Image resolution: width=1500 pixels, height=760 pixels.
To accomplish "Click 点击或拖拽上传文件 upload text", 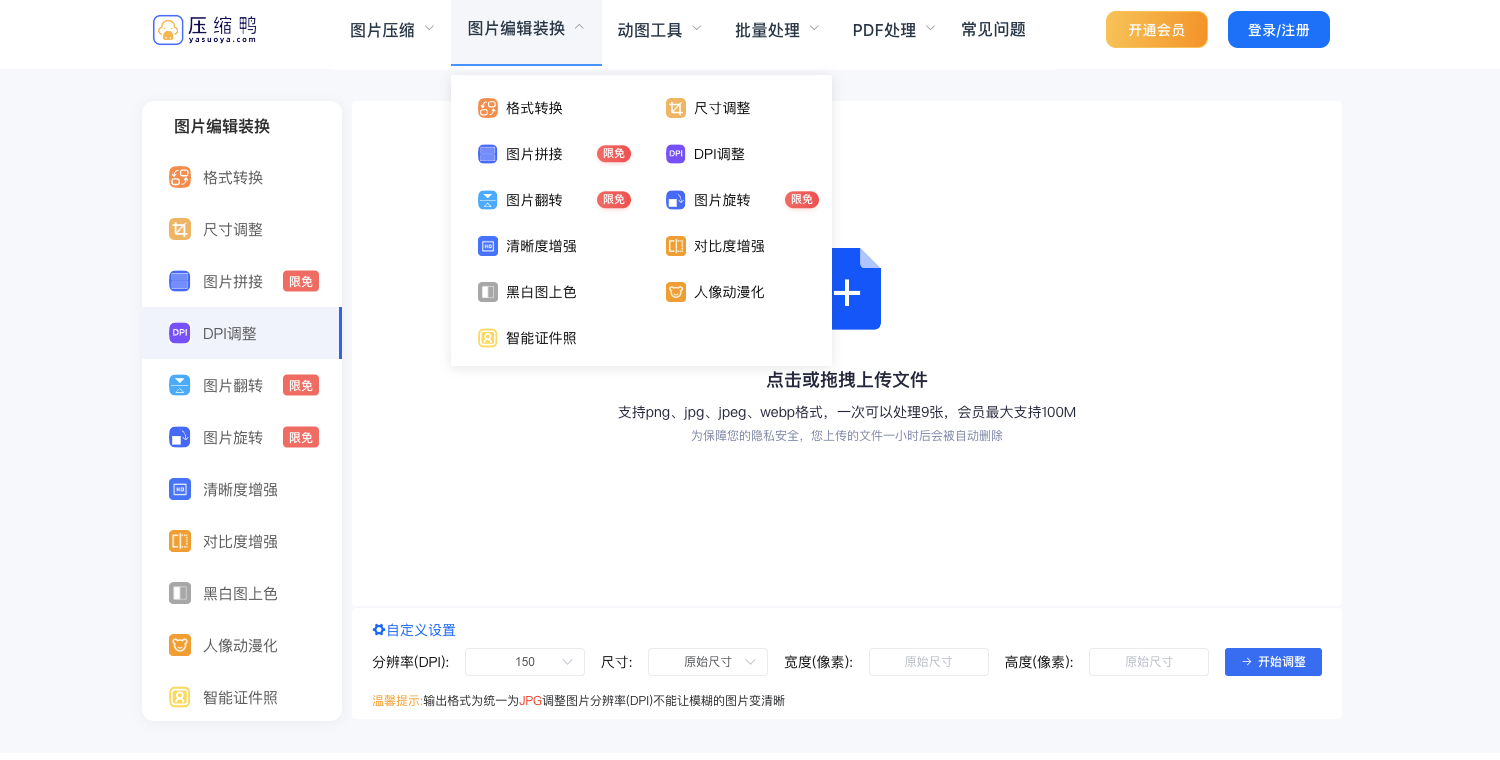I will [x=847, y=380].
